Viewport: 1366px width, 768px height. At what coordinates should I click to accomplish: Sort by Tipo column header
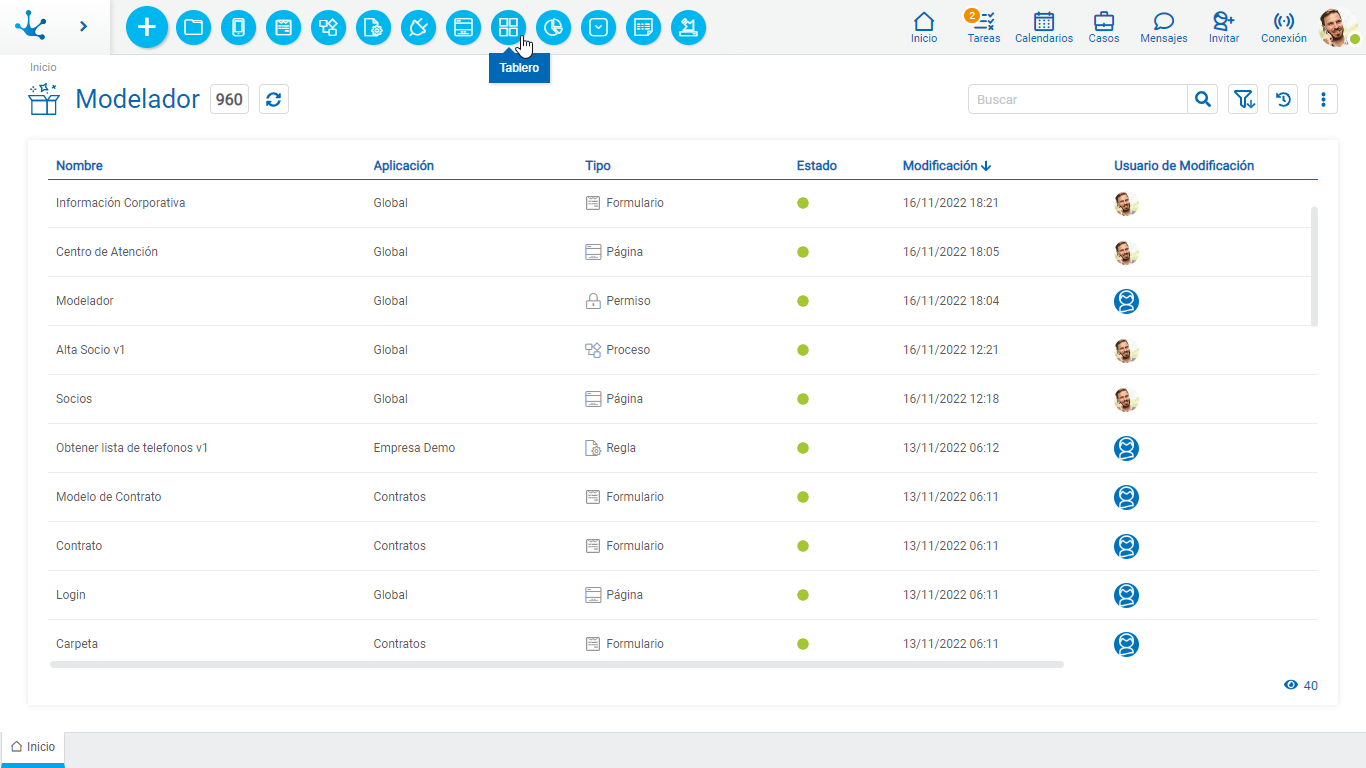pyautogui.click(x=598, y=166)
